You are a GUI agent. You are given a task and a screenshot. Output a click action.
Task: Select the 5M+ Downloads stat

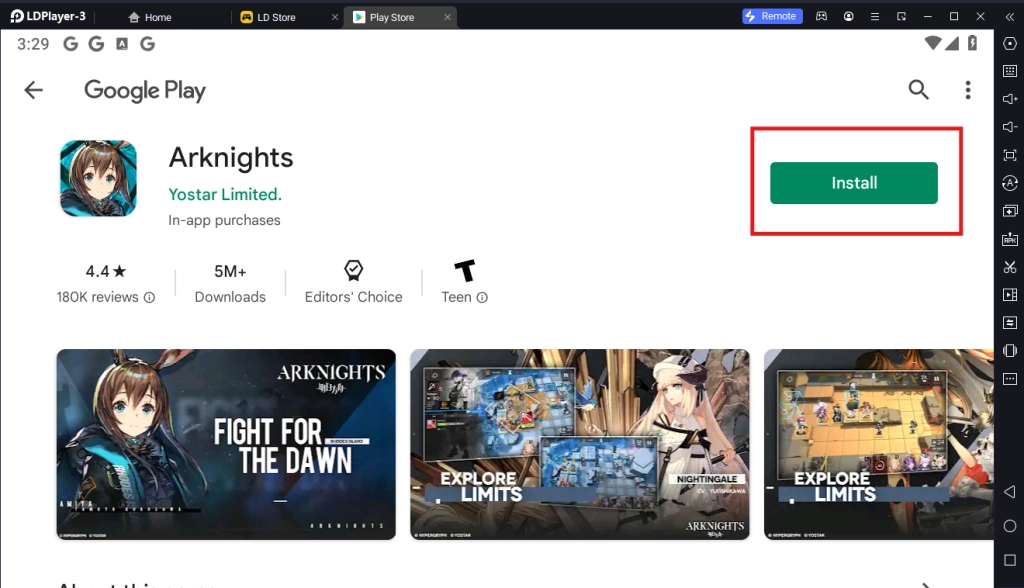230,284
